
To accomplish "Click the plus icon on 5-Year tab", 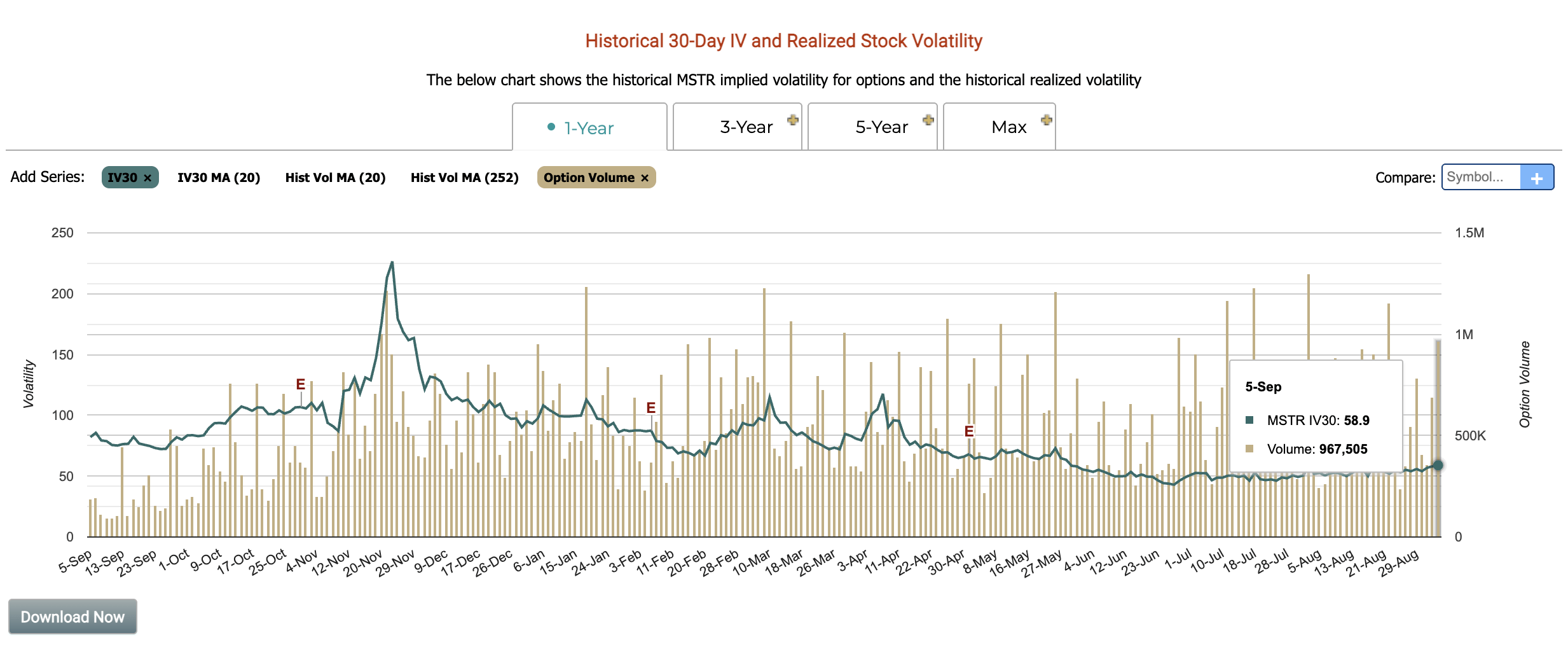I will [x=929, y=120].
